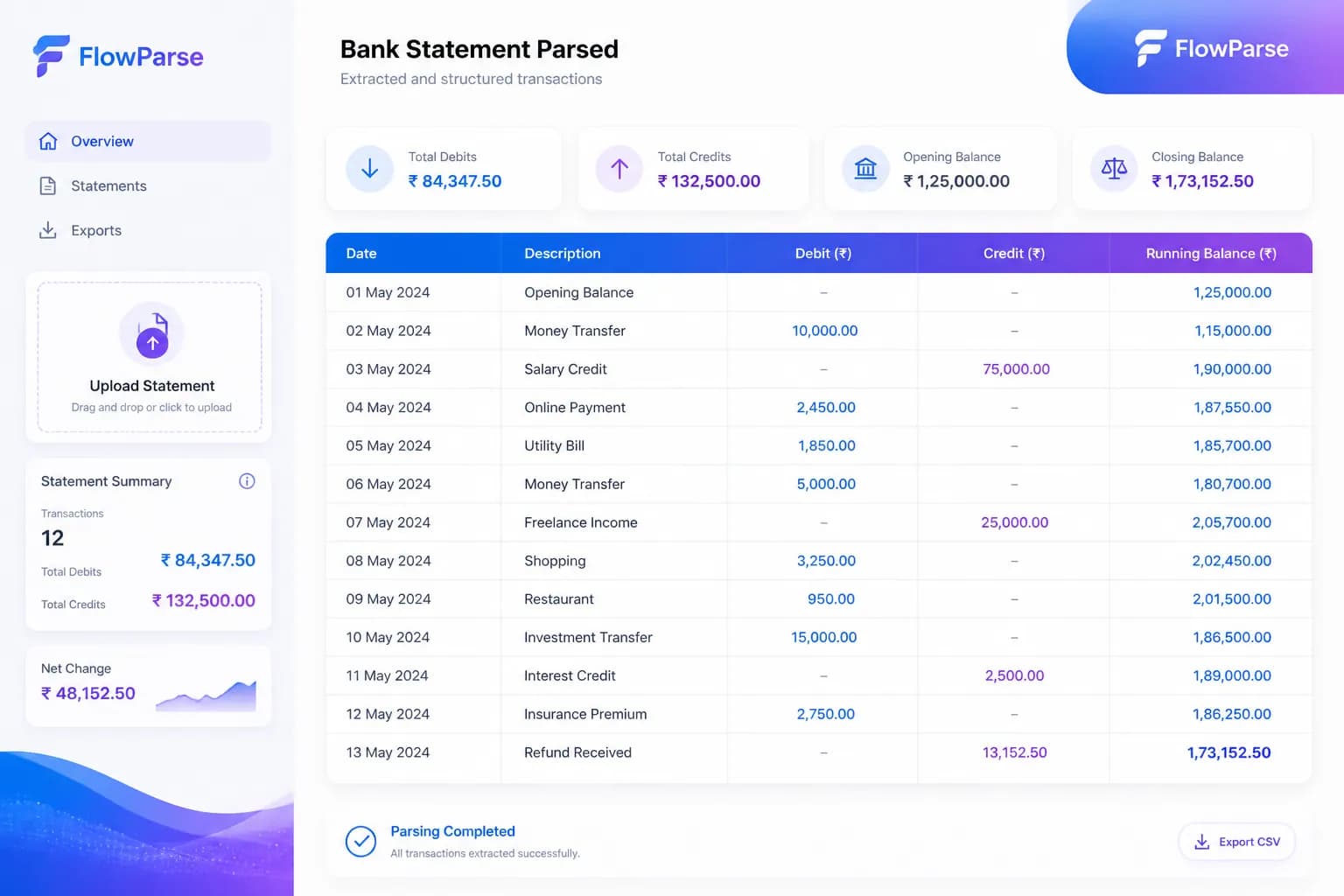Click the 2,450.00 debit value
This screenshot has height=896, width=1344.
[826, 408]
